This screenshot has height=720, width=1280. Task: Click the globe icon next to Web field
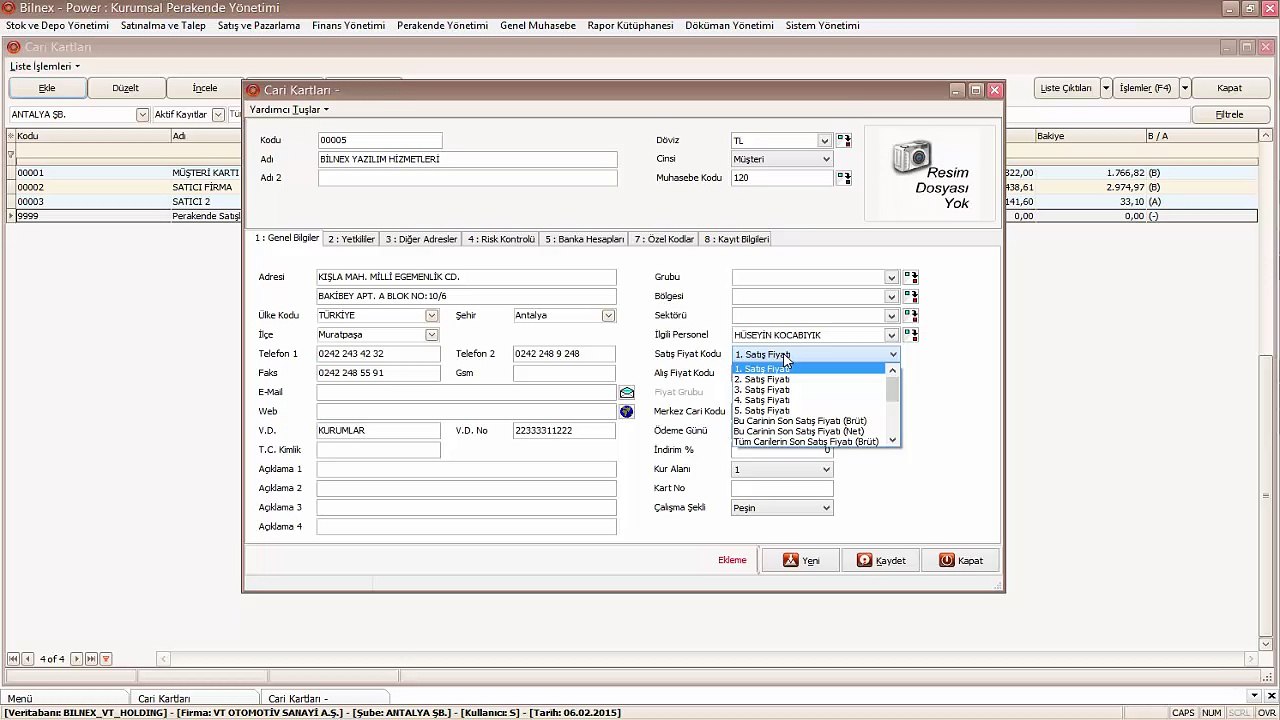(x=627, y=411)
